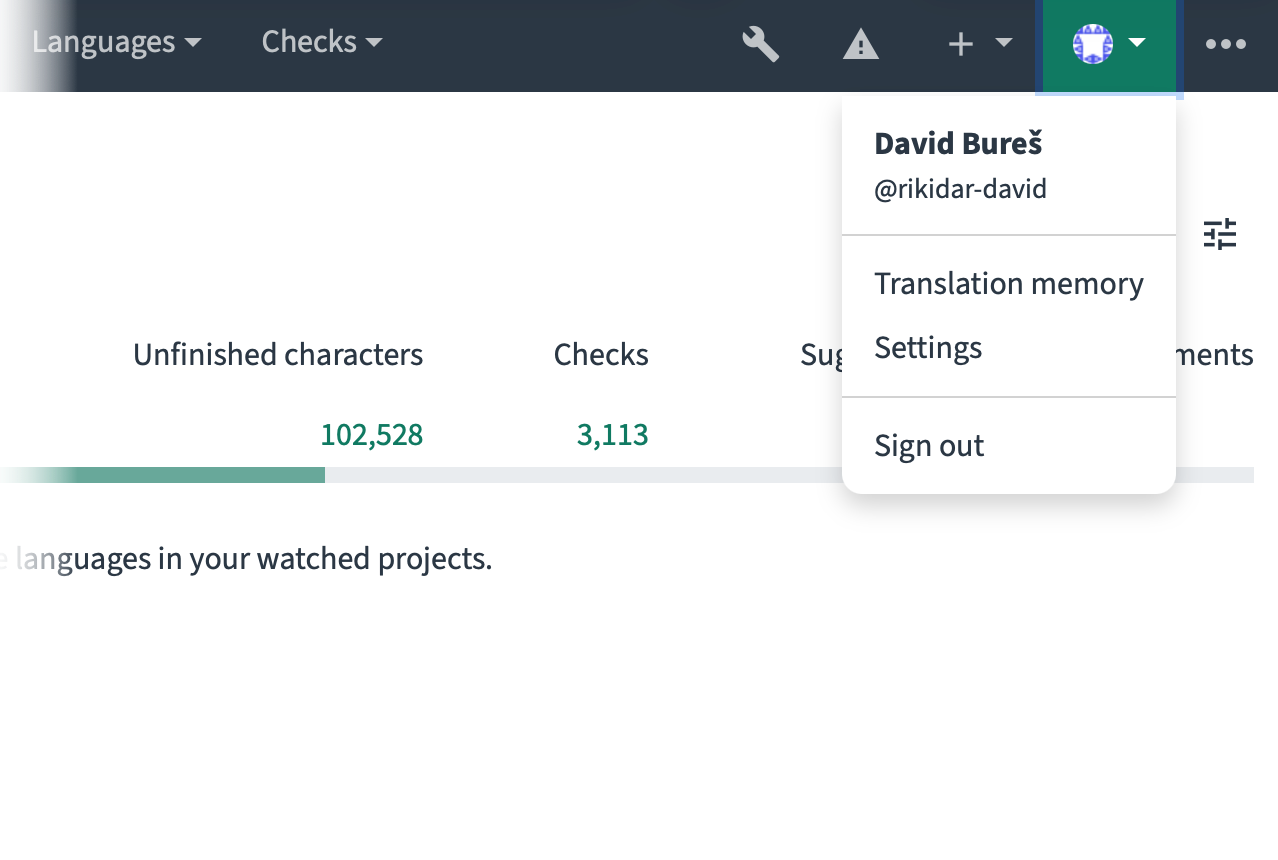This screenshot has width=1278, height=860.
Task: Expand the Languages dropdown
Action: [116, 42]
